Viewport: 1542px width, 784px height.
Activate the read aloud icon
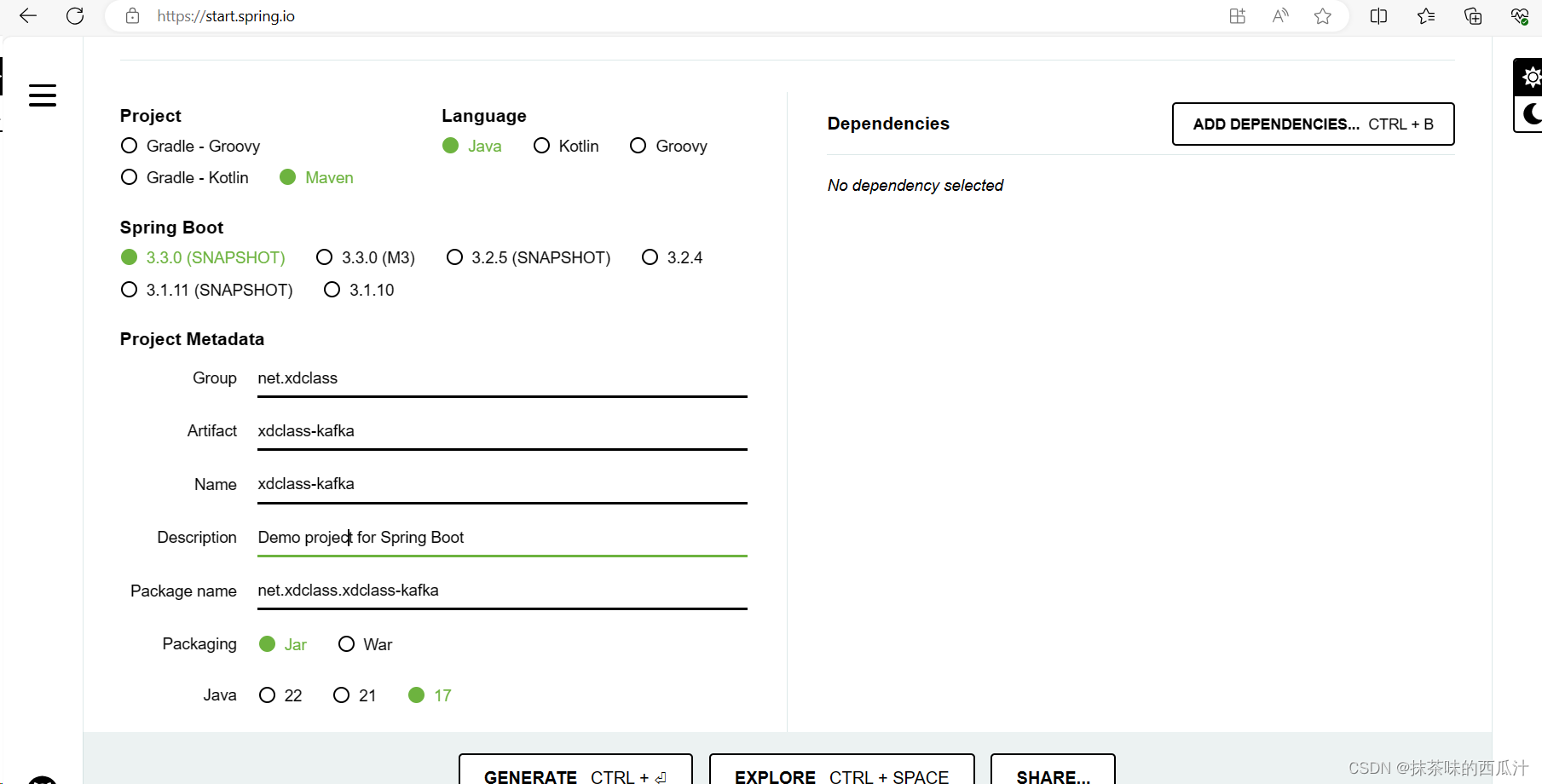coord(1280,16)
